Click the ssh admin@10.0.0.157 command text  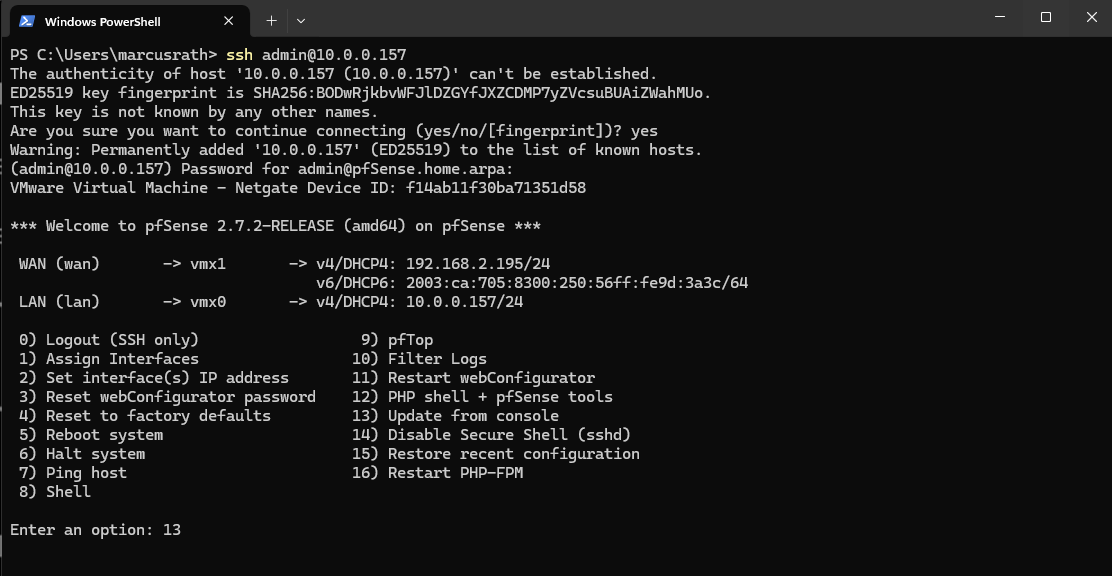[316, 54]
